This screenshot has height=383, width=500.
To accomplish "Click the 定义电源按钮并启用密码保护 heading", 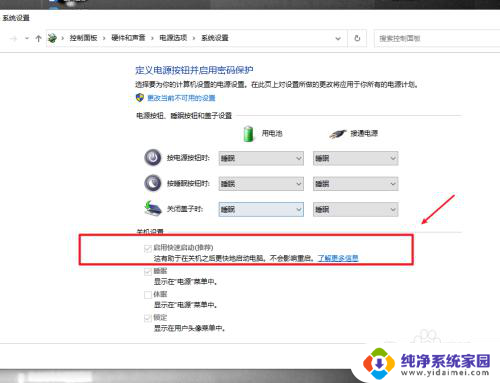I will pos(194,70).
